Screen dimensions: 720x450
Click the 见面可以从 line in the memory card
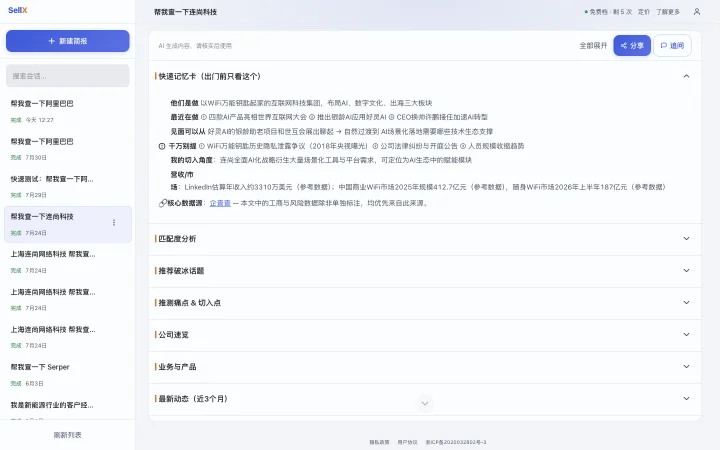(332, 131)
